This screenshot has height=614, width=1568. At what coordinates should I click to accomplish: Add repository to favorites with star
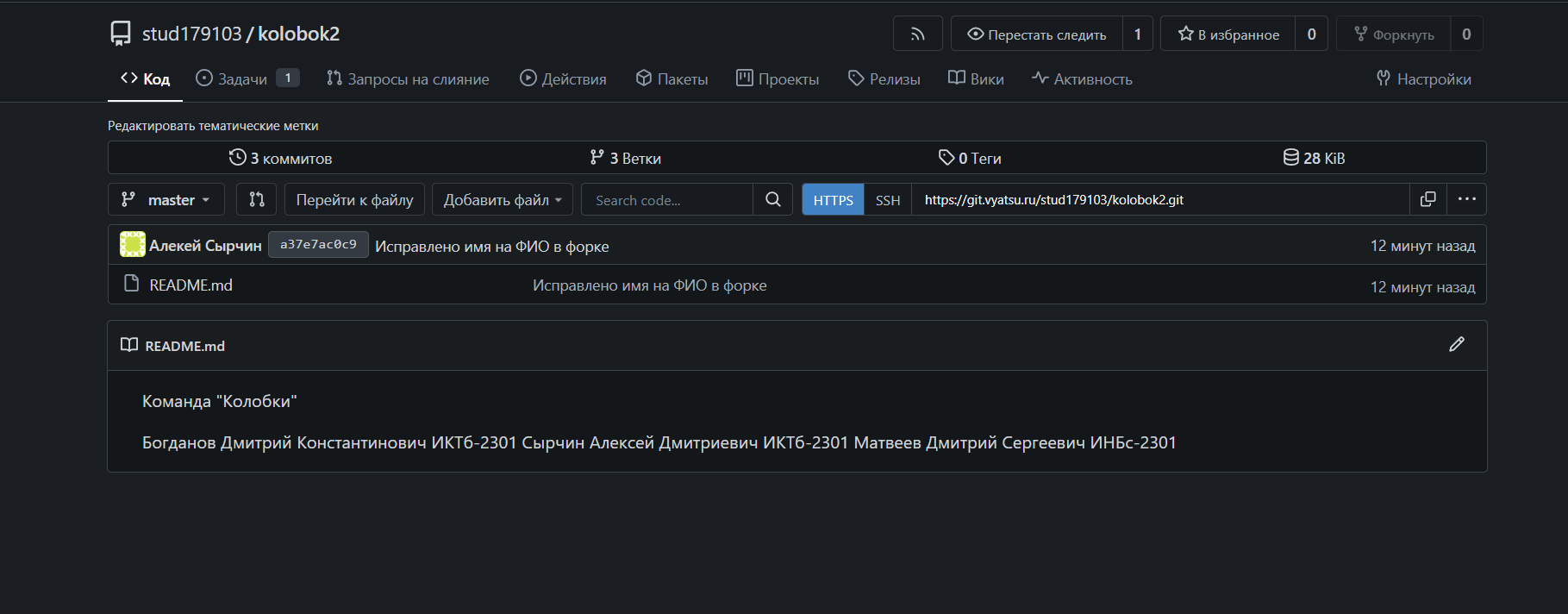pos(1228,34)
